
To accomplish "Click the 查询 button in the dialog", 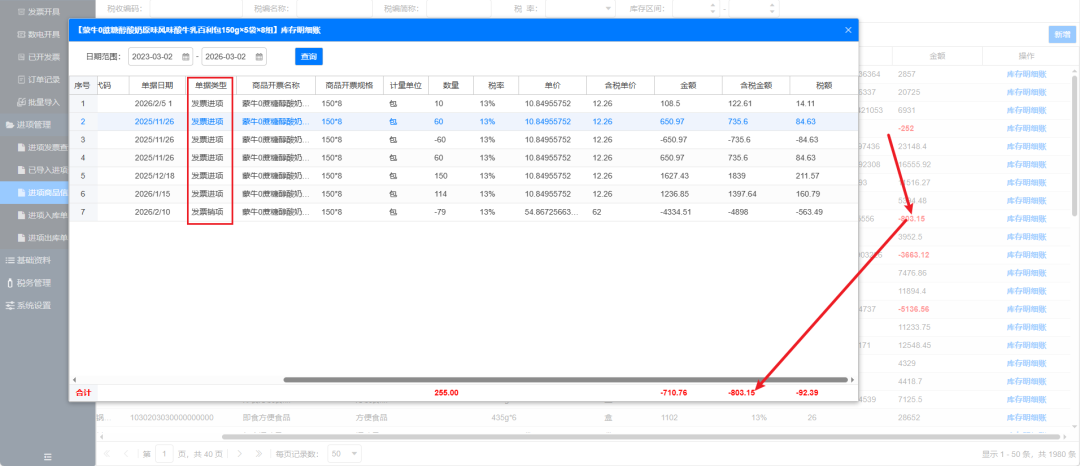I will pos(309,56).
